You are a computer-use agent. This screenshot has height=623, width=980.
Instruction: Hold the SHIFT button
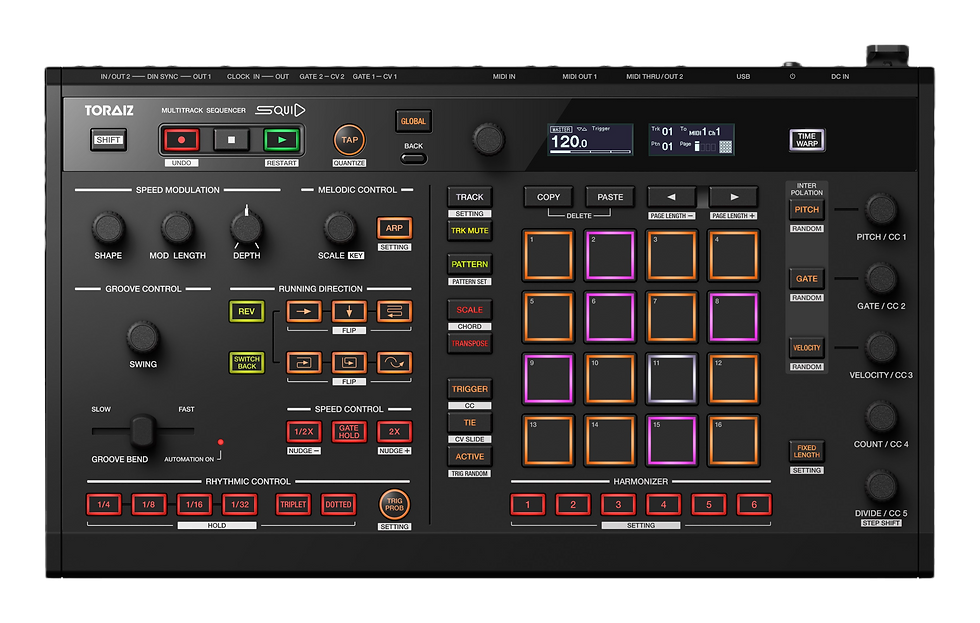click(x=108, y=140)
